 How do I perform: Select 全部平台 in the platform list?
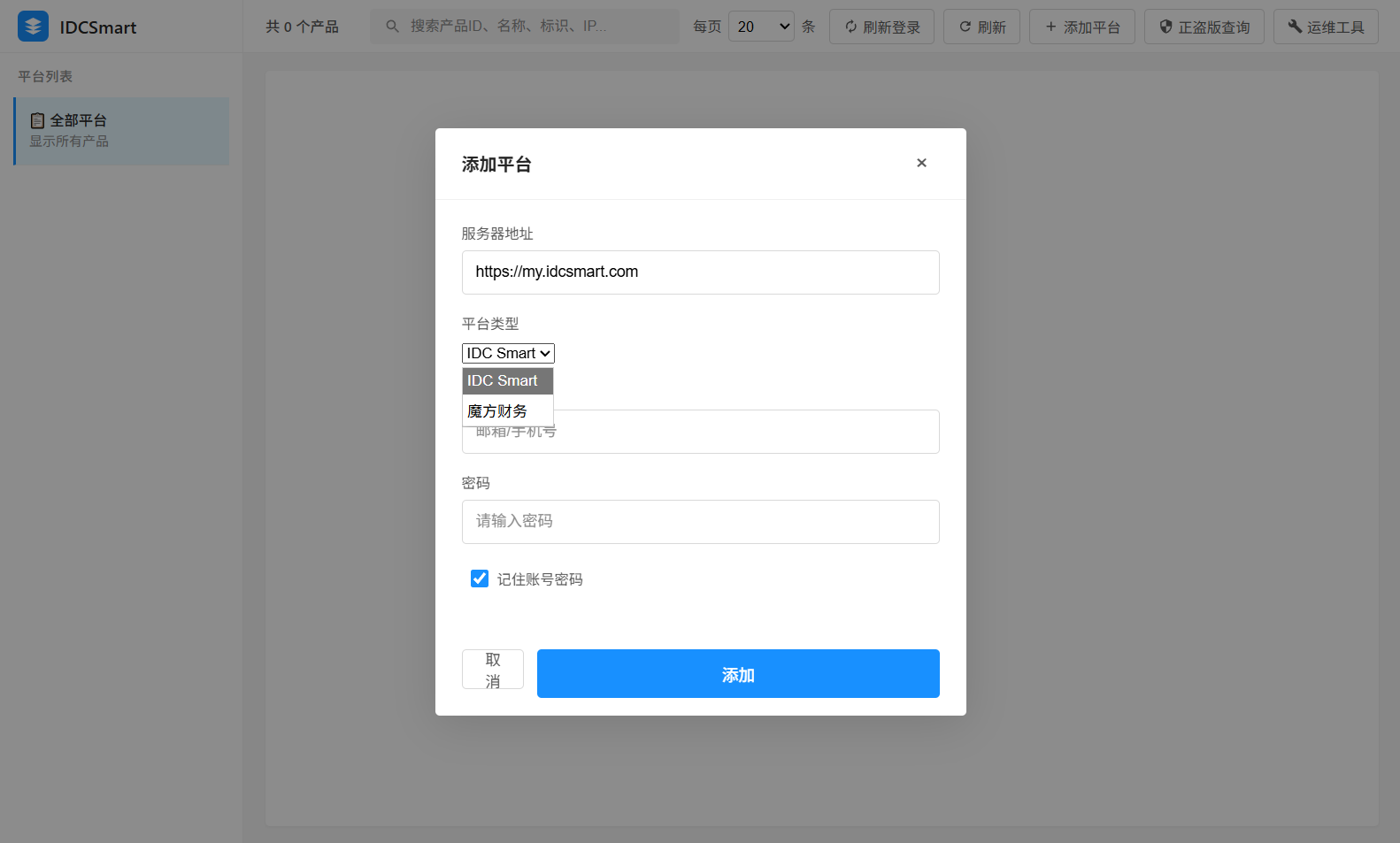(121, 131)
